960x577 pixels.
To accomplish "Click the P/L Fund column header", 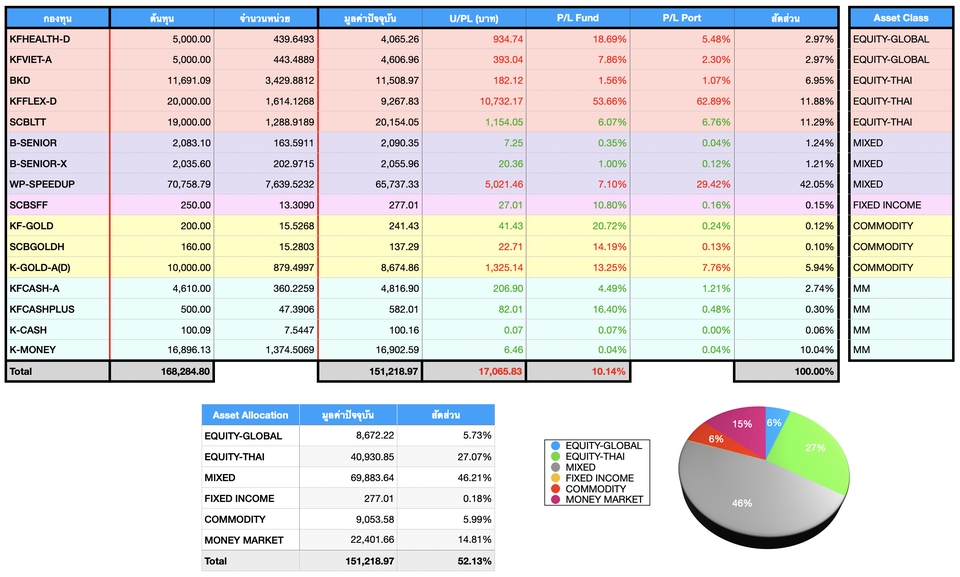I will [578, 18].
